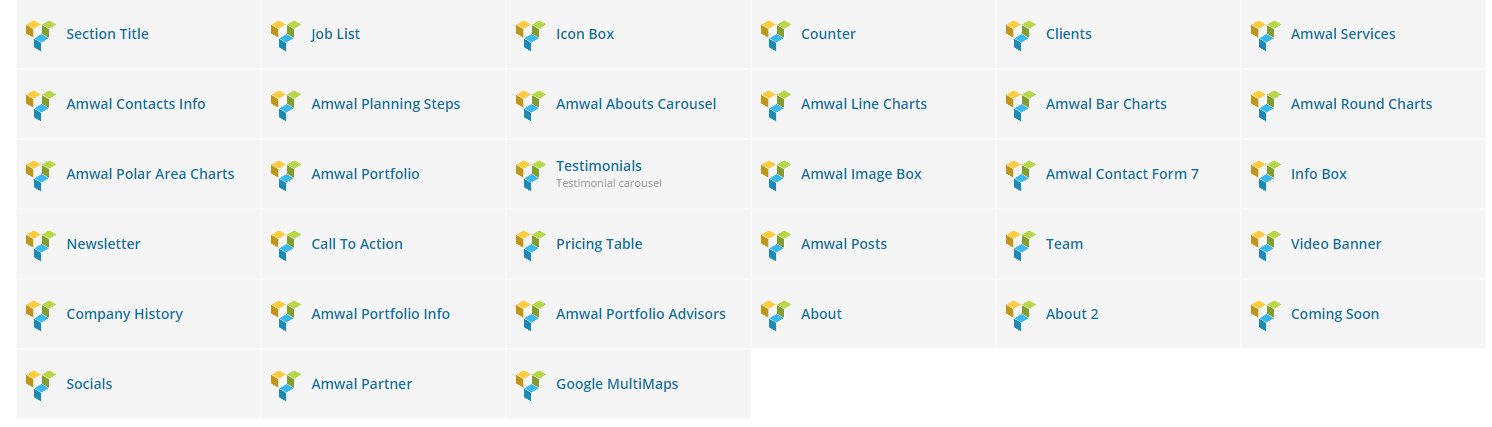Choose Amwal Contact Form 7
The width and height of the screenshot is (1492, 427).
click(x=1118, y=174)
